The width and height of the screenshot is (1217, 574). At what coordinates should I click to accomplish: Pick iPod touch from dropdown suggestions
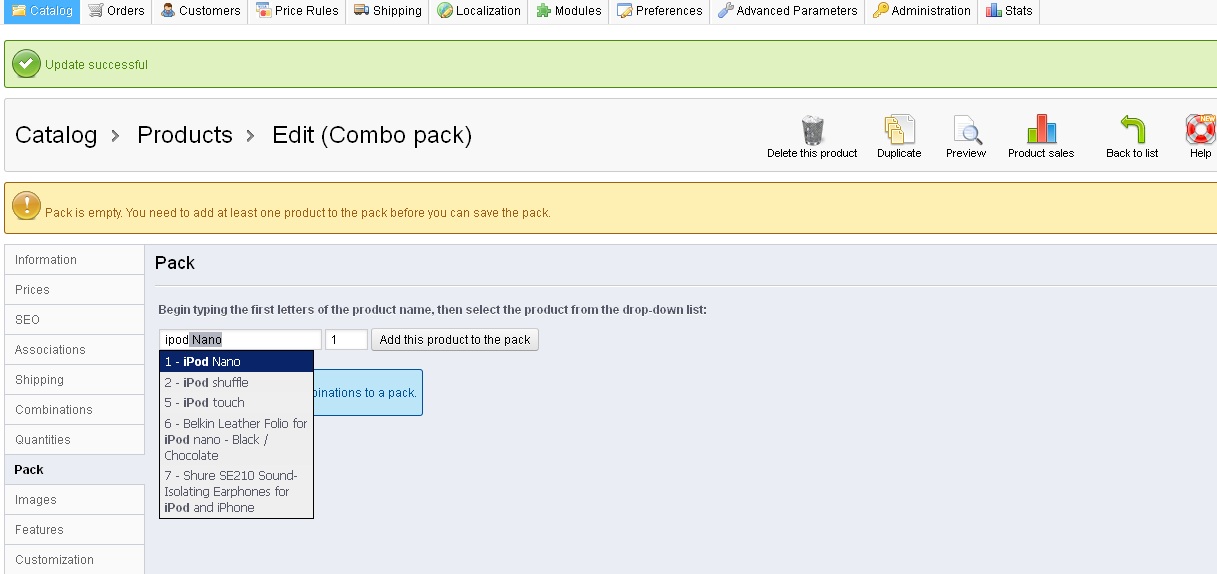[236, 403]
